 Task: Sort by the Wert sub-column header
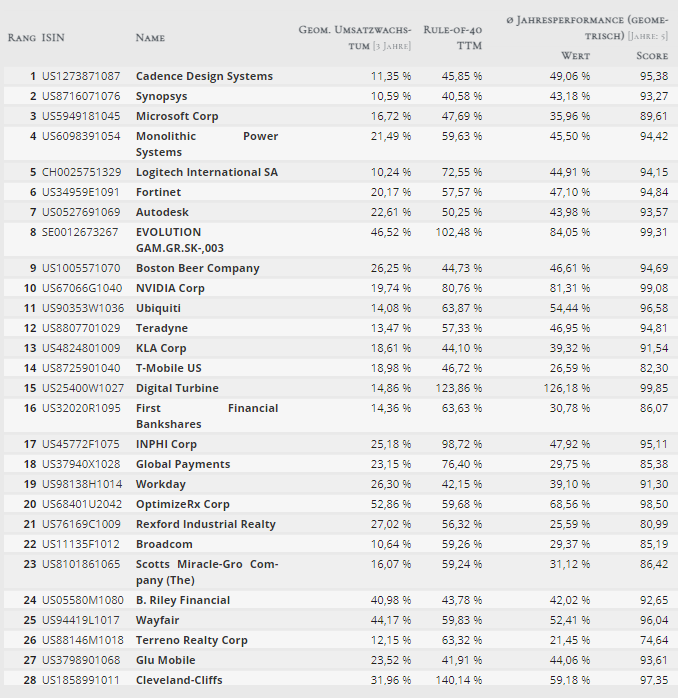(x=576, y=56)
